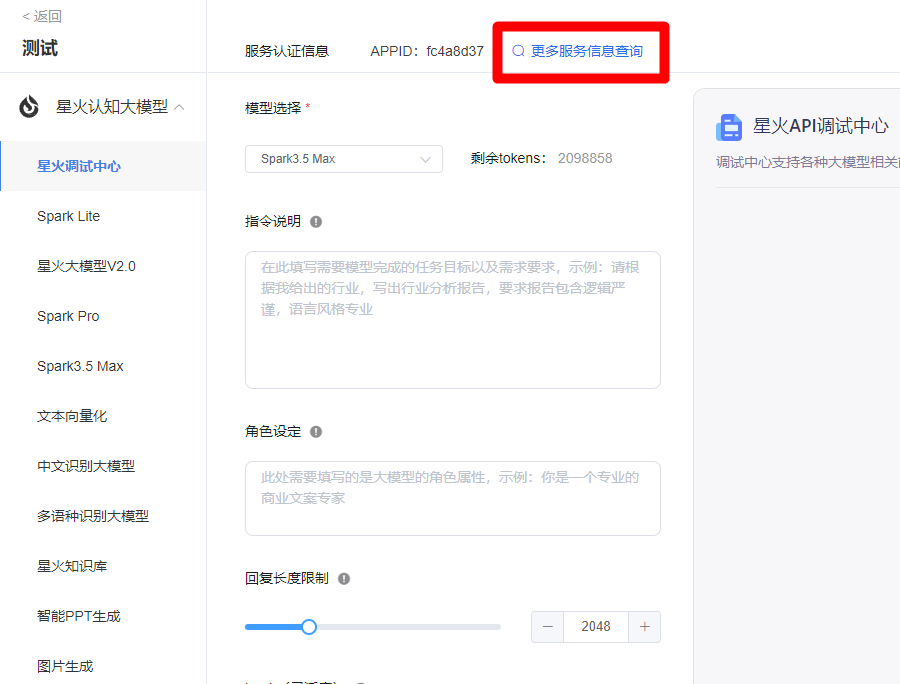Viewport: 900px width, 684px height.
Task: Focus the 指令说明 instruction text area
Action: click(x=453, y=320)
